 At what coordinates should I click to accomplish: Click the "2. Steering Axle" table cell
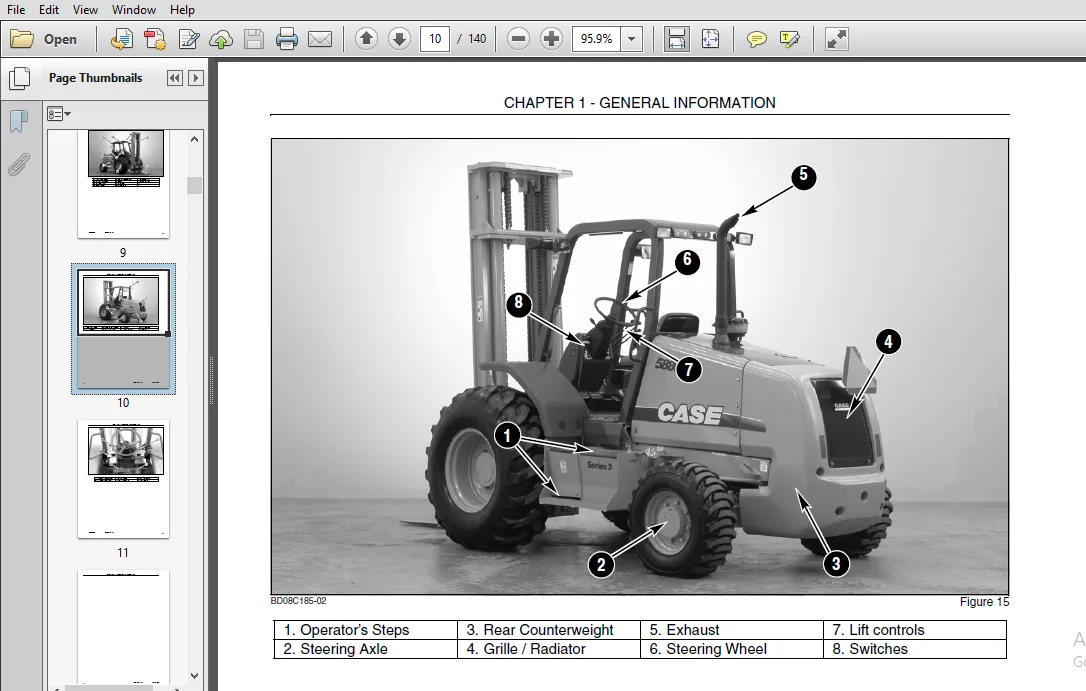pyautogui.click(x=365, y=649)
